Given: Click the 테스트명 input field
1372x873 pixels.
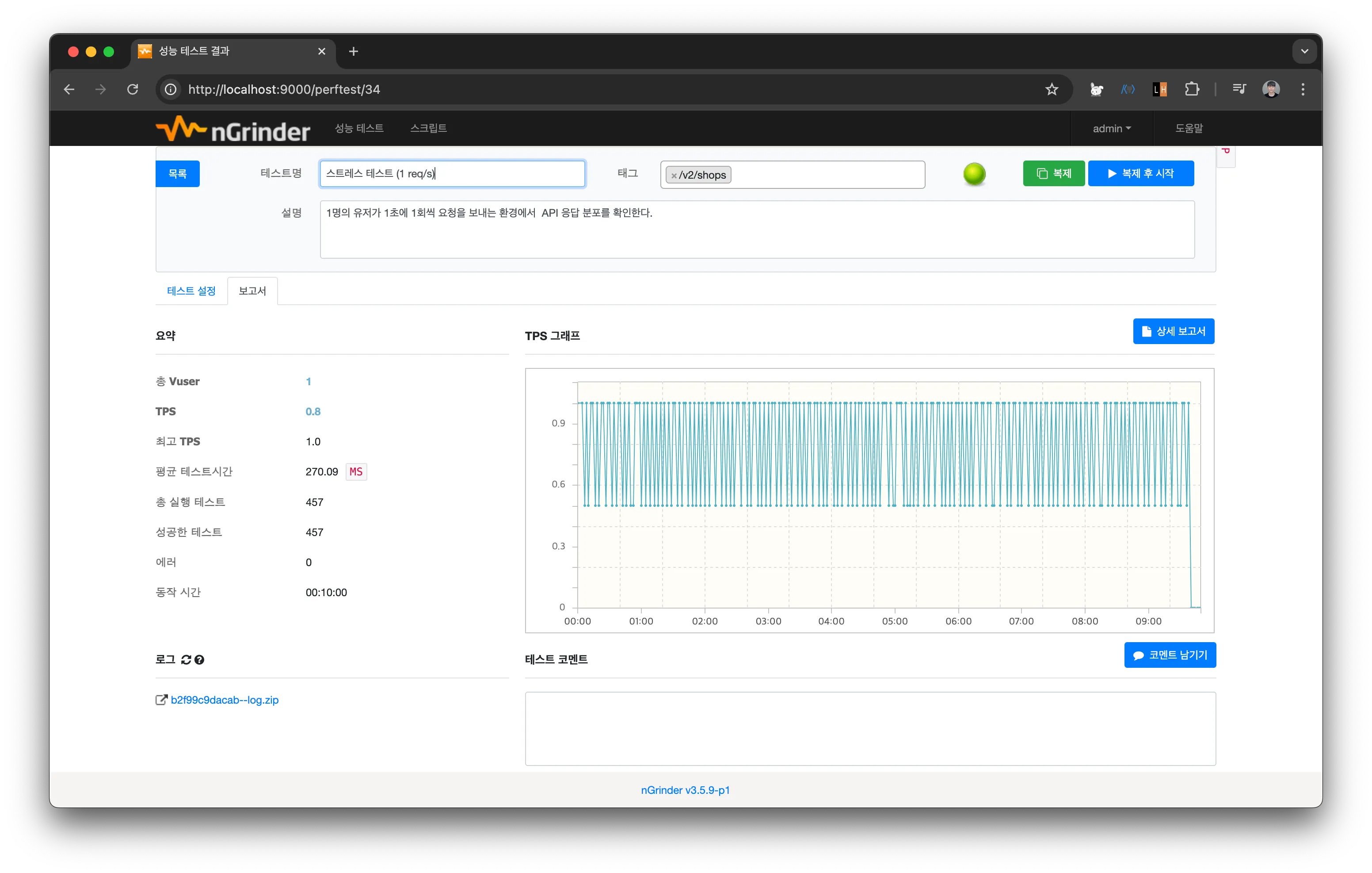Looking at the screenshot, I should 452,174.
